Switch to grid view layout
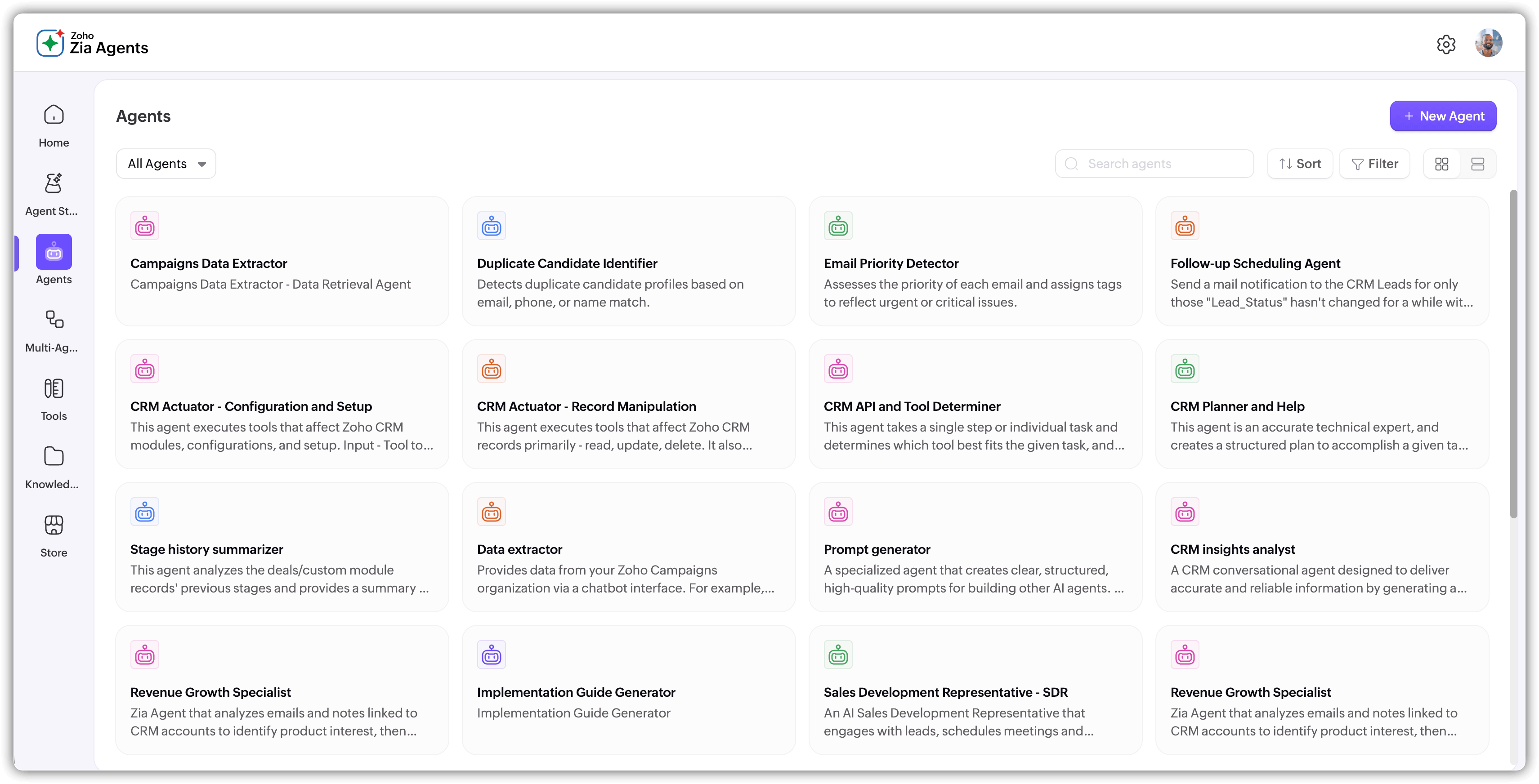This screenshot has height=784, width=1539. [x=1441, y=164]
